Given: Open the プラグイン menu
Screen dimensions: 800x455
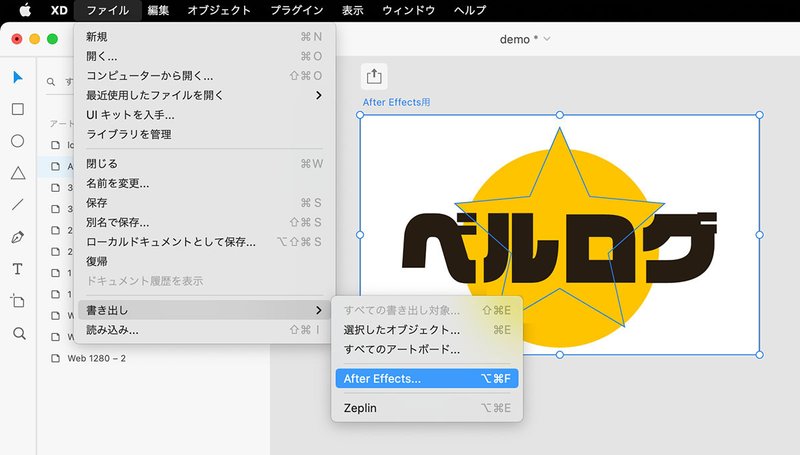Looking at the screenshot, I should (296, 10).
